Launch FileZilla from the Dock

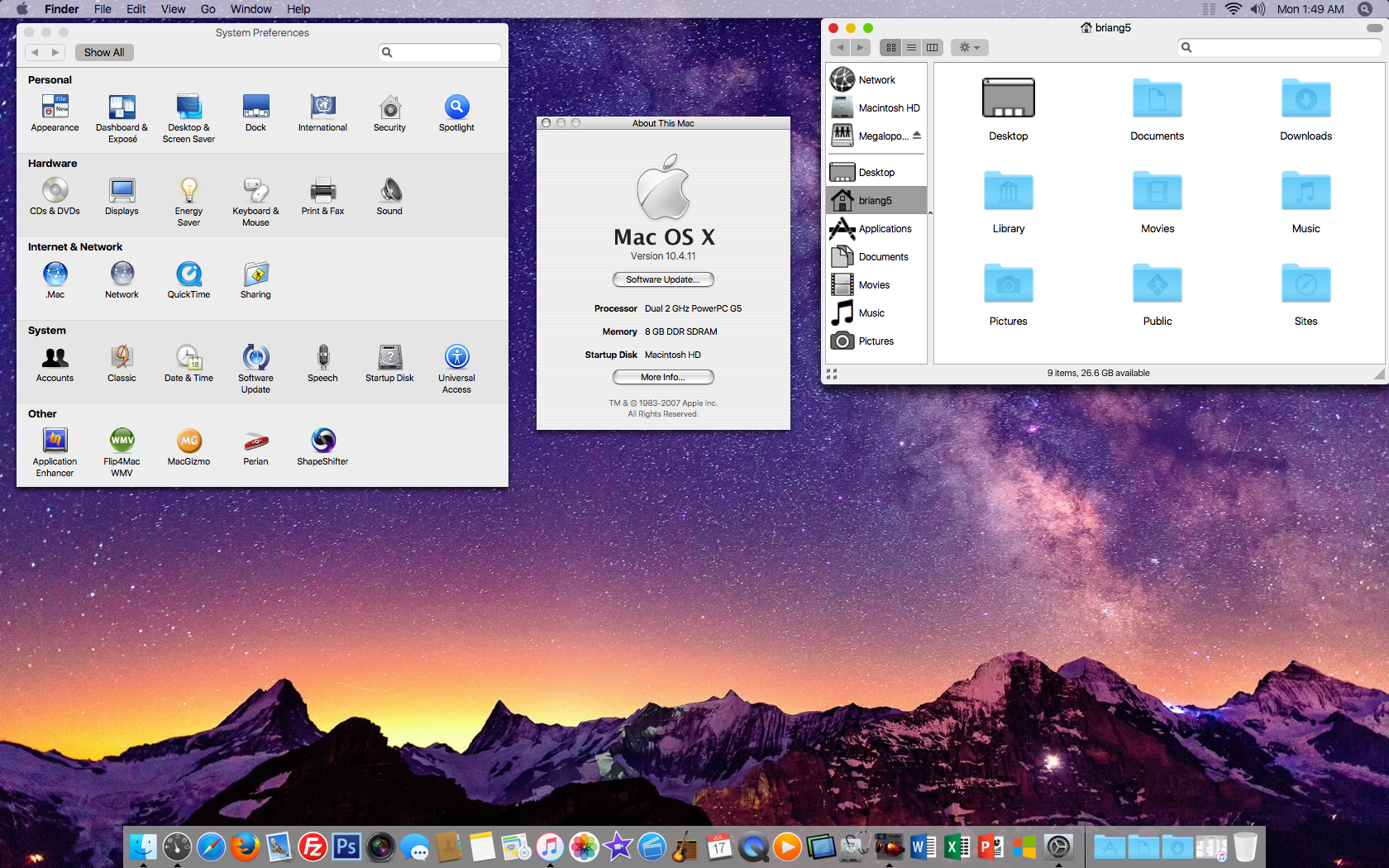pos(313,847)
